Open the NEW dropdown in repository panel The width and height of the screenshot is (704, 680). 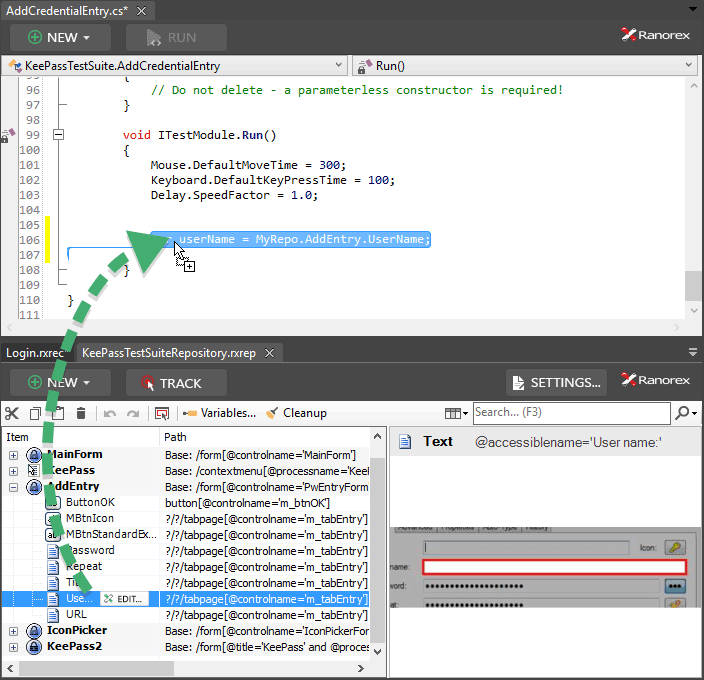(x=60, y=383)
